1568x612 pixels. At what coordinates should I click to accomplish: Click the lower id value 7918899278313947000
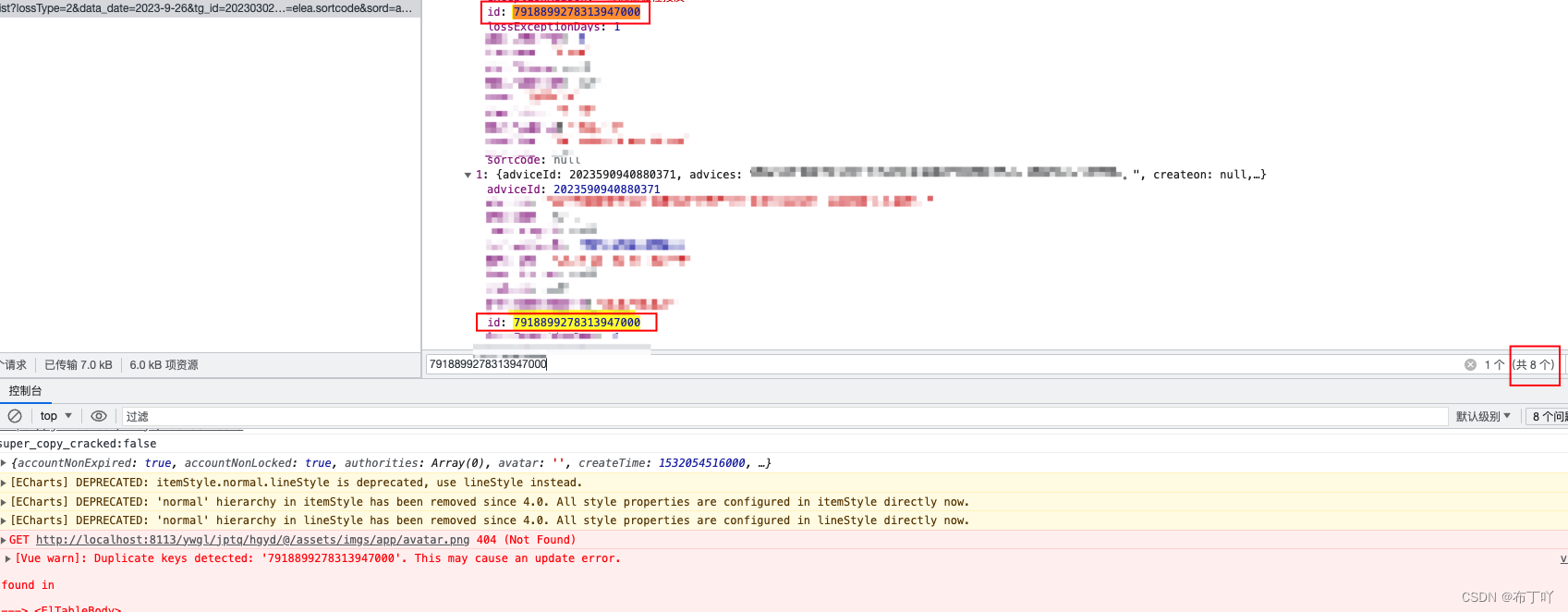(577, 323)
